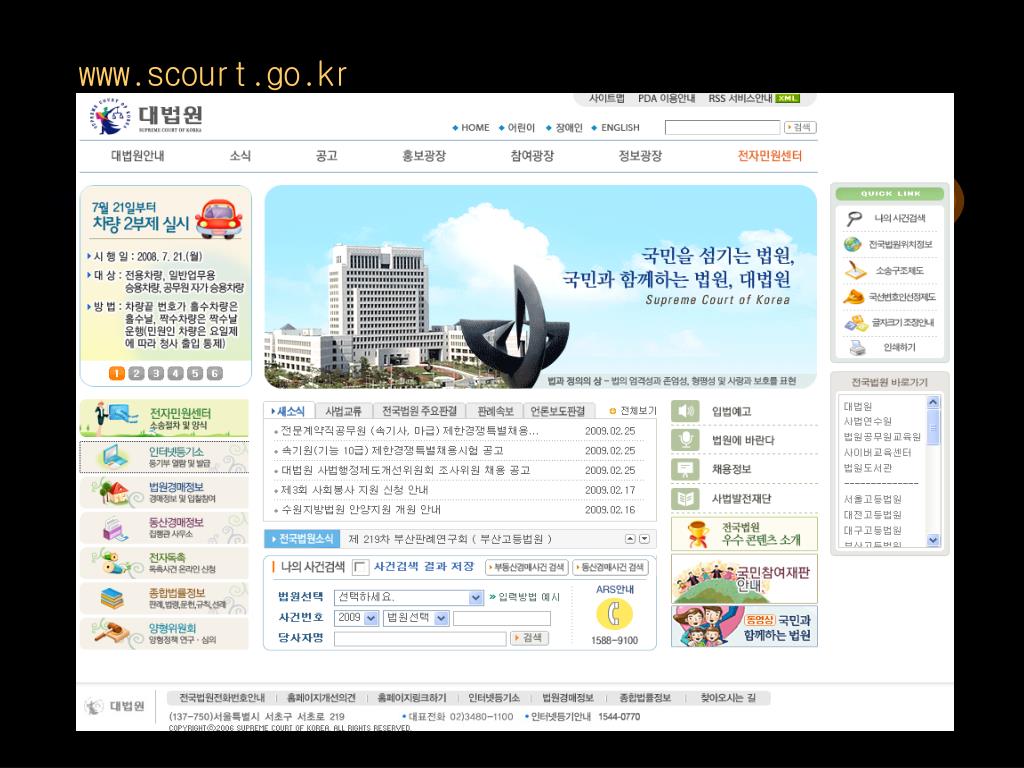
Task: Open 종합법률정보 books banner
Action: (x=164, y=598)
